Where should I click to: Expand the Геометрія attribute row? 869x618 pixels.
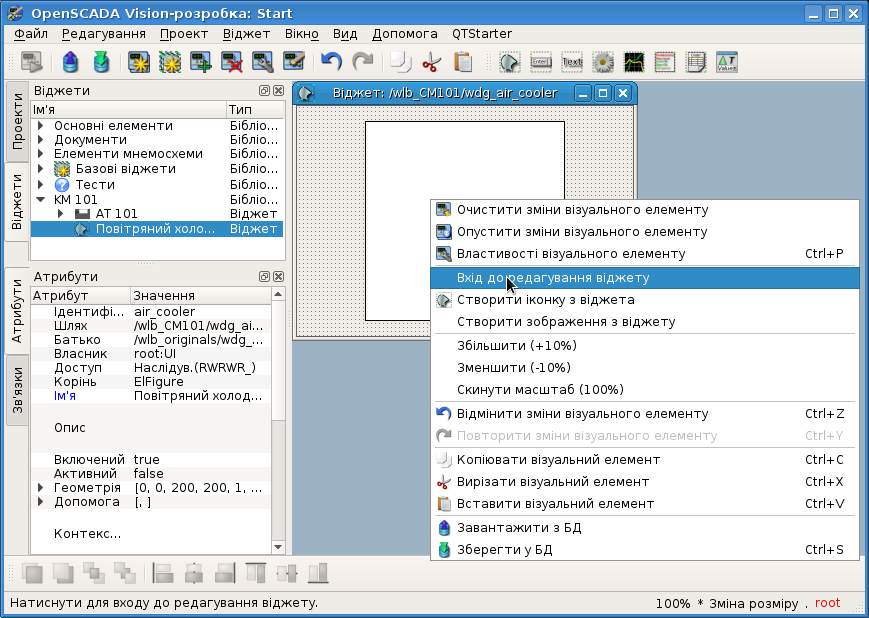pyautogui.click(x=40, y=488)
